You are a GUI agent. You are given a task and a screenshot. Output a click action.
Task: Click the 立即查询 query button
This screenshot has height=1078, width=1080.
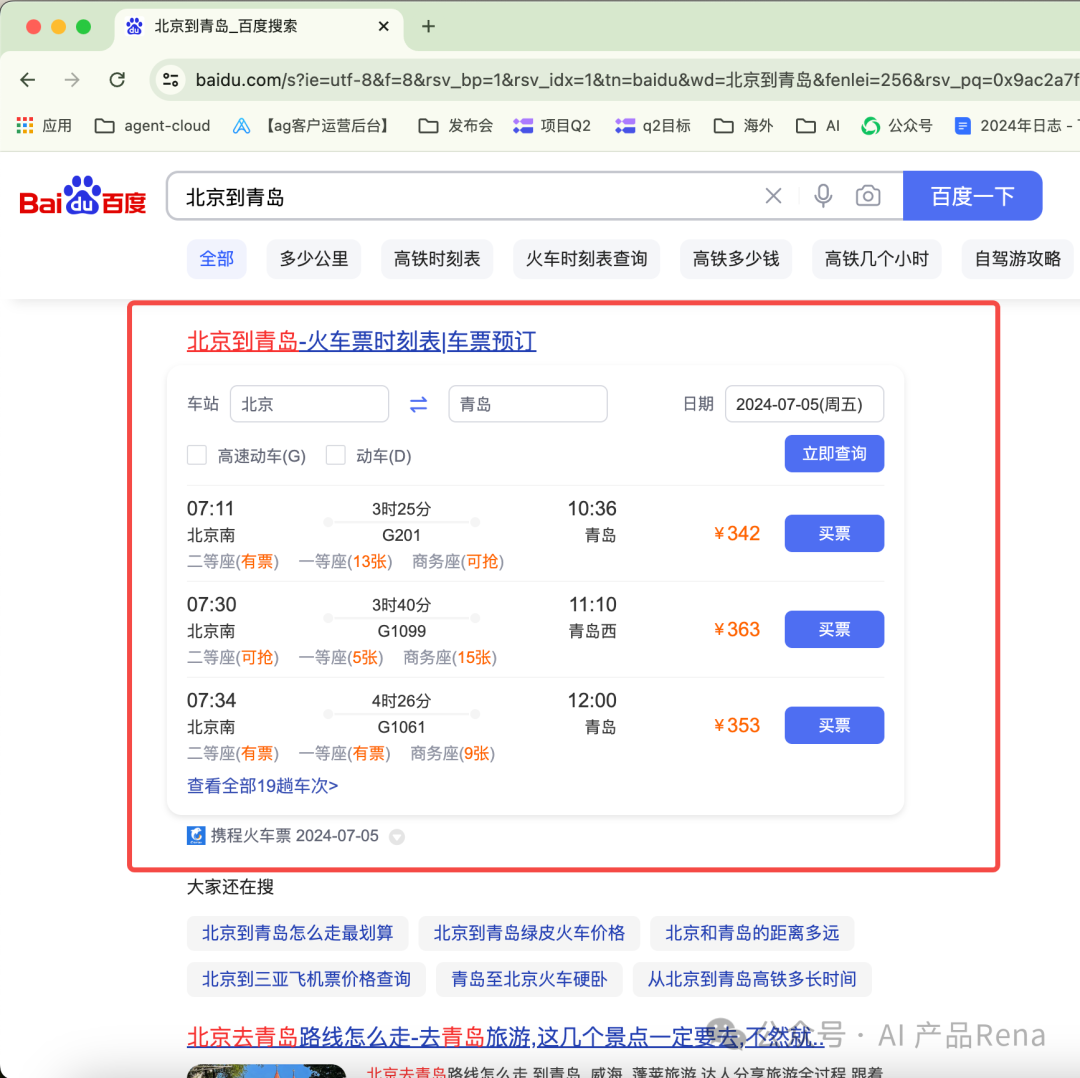[834, 453]
